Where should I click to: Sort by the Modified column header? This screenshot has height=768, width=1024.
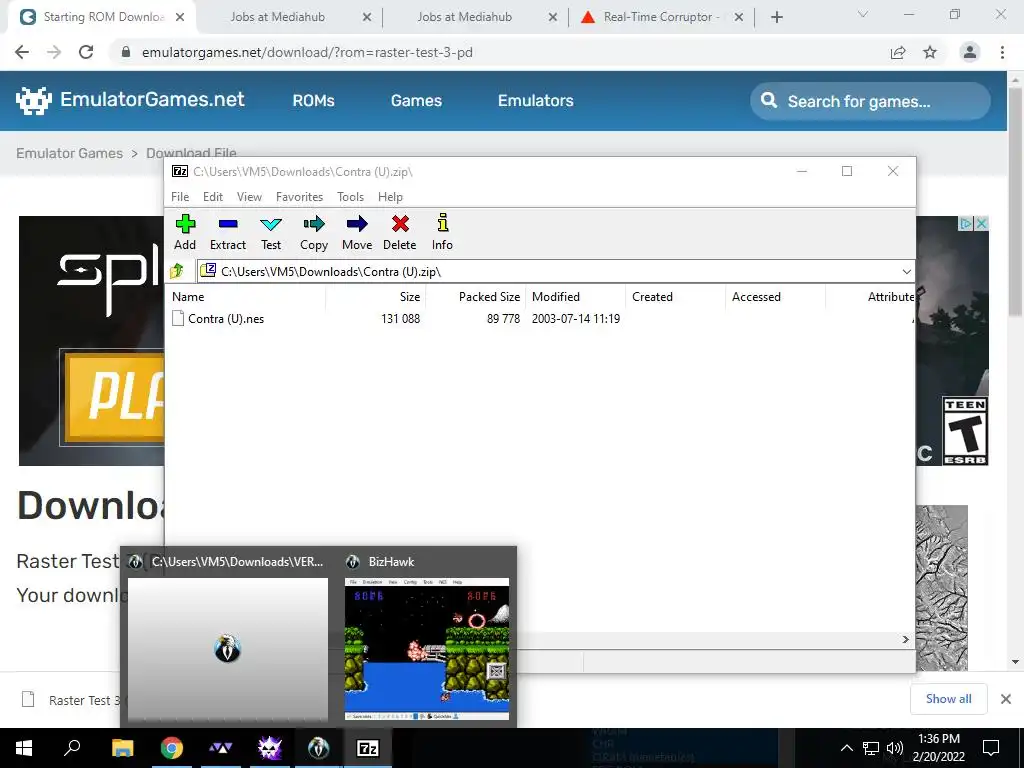[x=576, y=296]
